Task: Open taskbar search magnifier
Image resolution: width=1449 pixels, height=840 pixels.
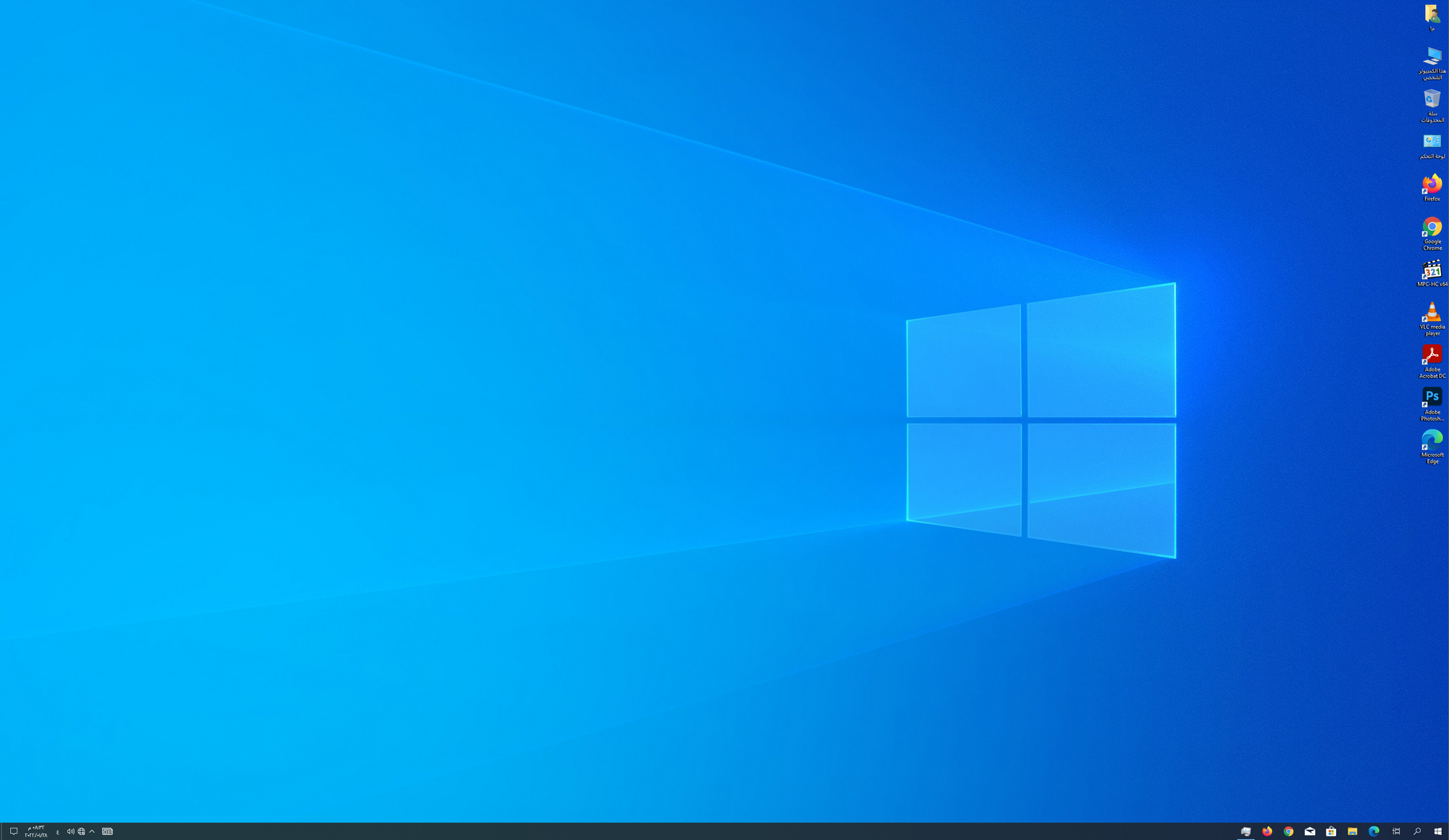Action: [1417, 831]
